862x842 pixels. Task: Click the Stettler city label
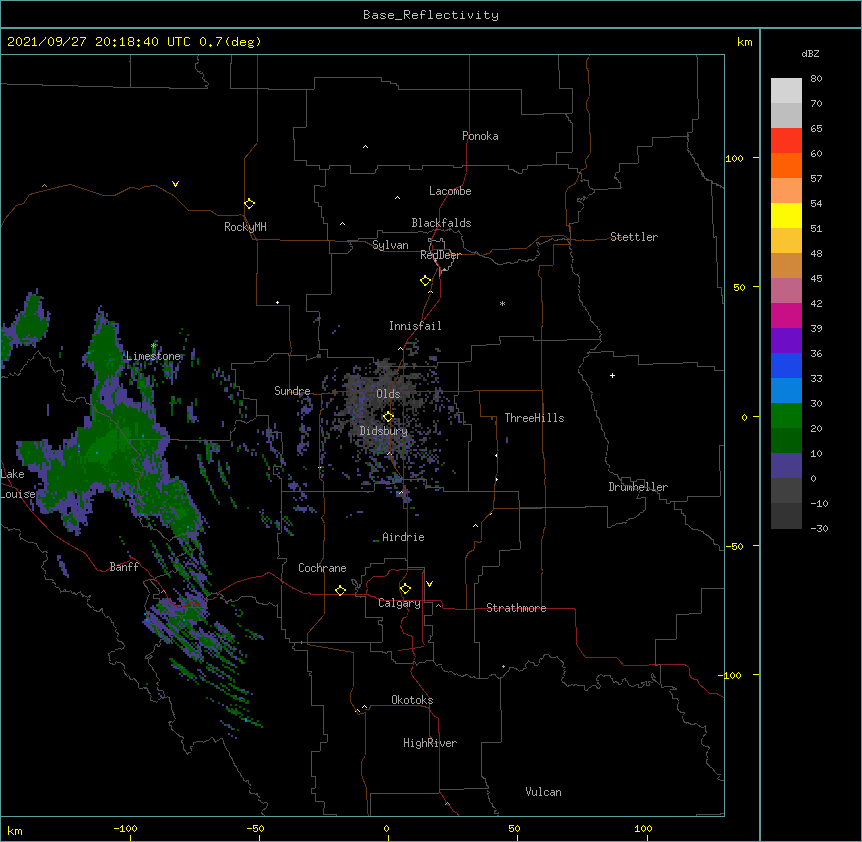coord(634,237)
